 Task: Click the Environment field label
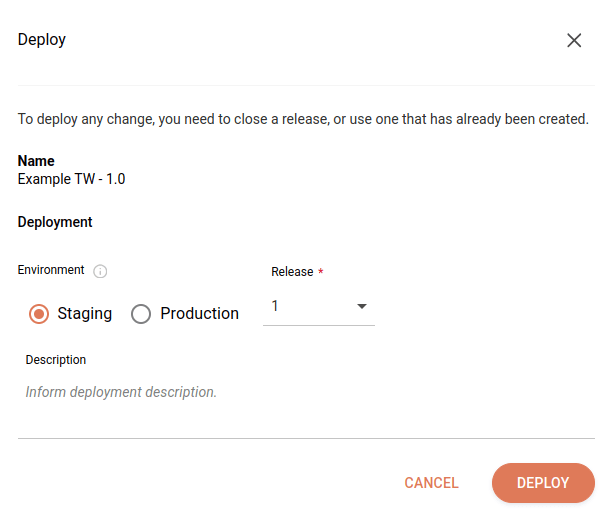51,270
